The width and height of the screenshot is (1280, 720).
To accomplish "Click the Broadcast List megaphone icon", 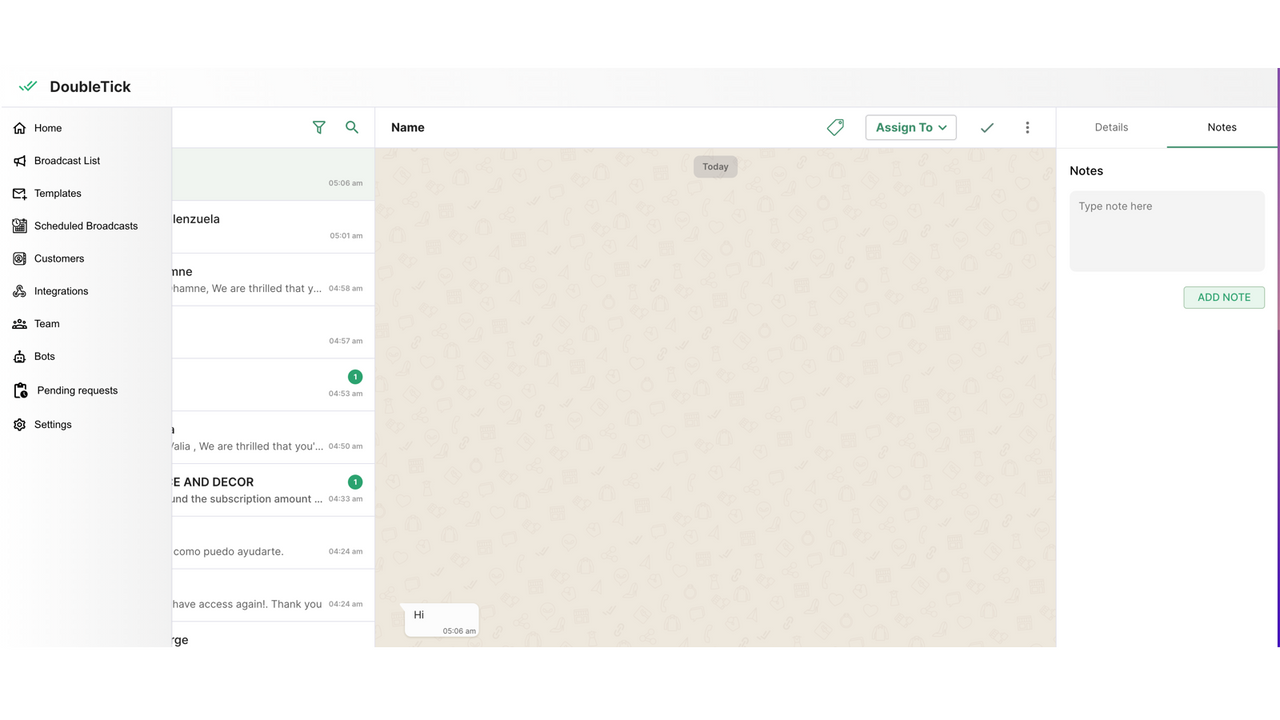I will click(19, 161).
